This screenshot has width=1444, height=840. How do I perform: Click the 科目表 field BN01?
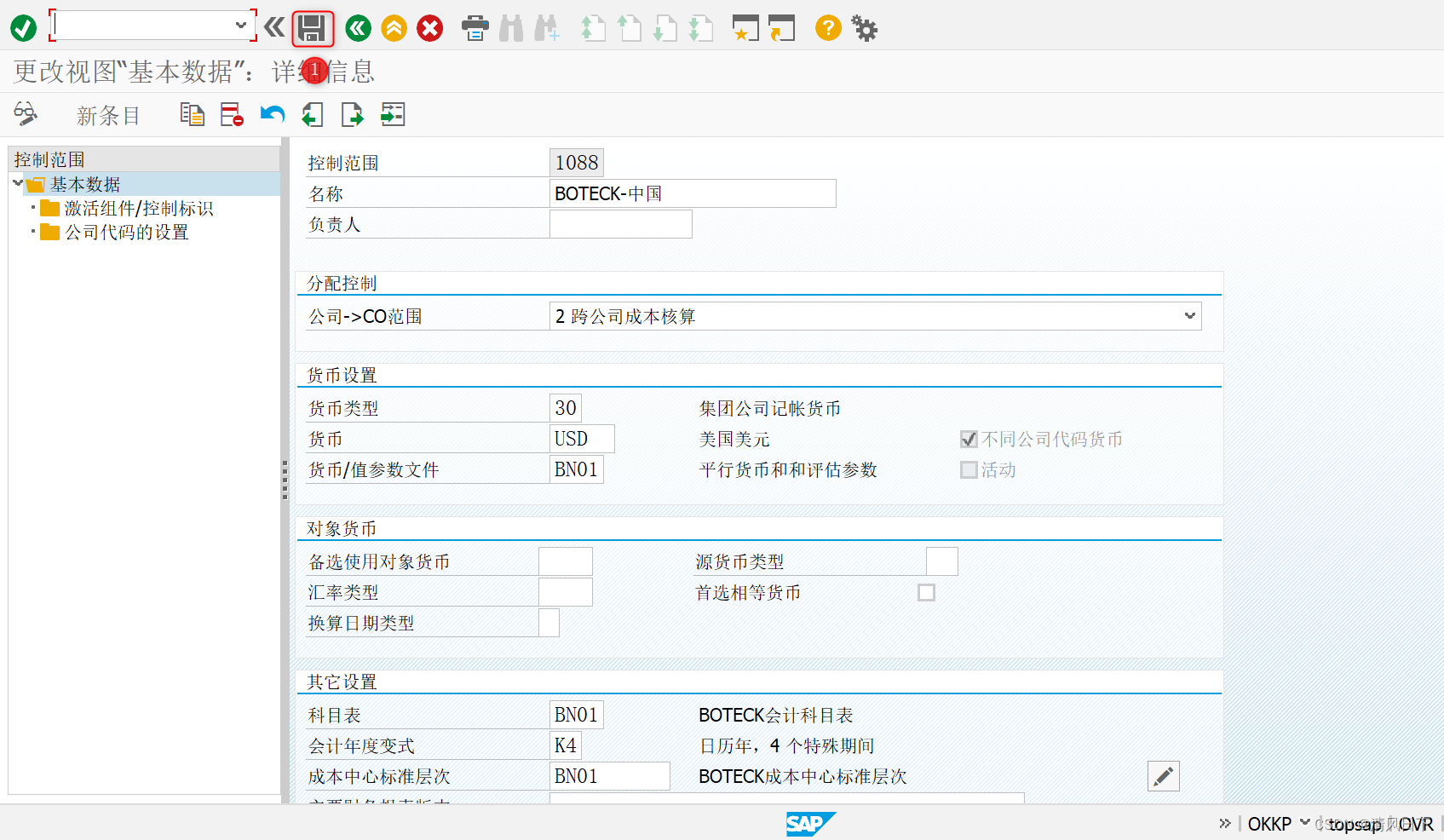(577, 715)
